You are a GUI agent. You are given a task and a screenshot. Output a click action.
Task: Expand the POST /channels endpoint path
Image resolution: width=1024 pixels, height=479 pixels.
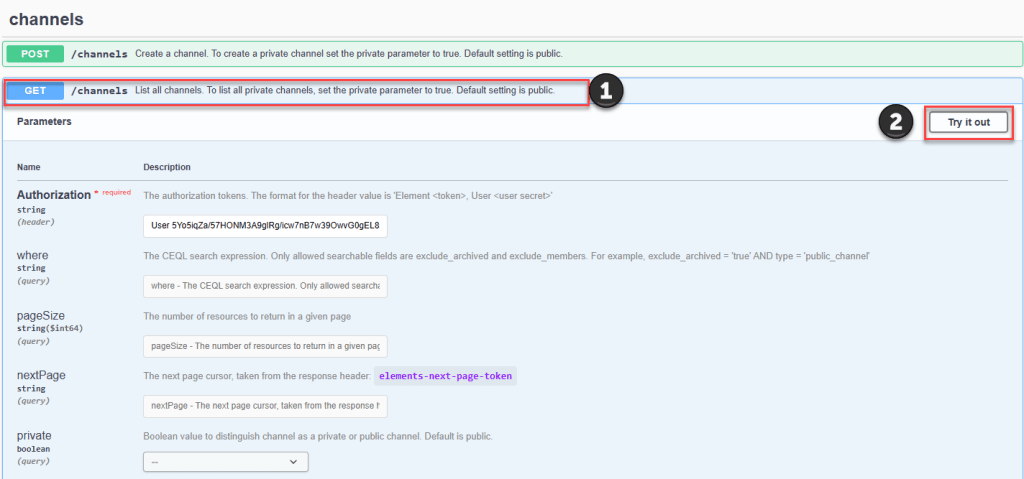(99, 53)
